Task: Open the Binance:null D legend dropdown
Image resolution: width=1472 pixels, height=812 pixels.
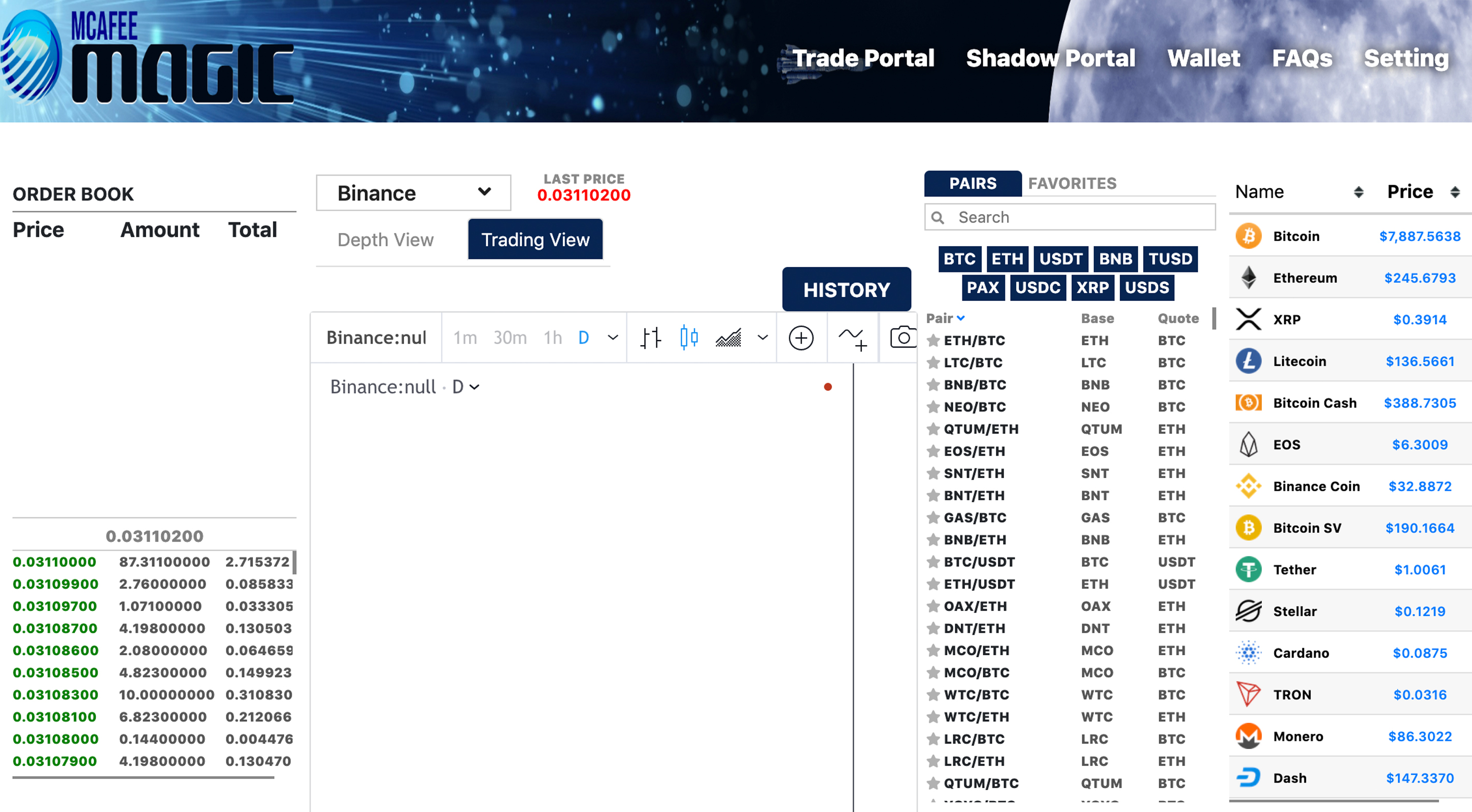Action: point(474,387)
